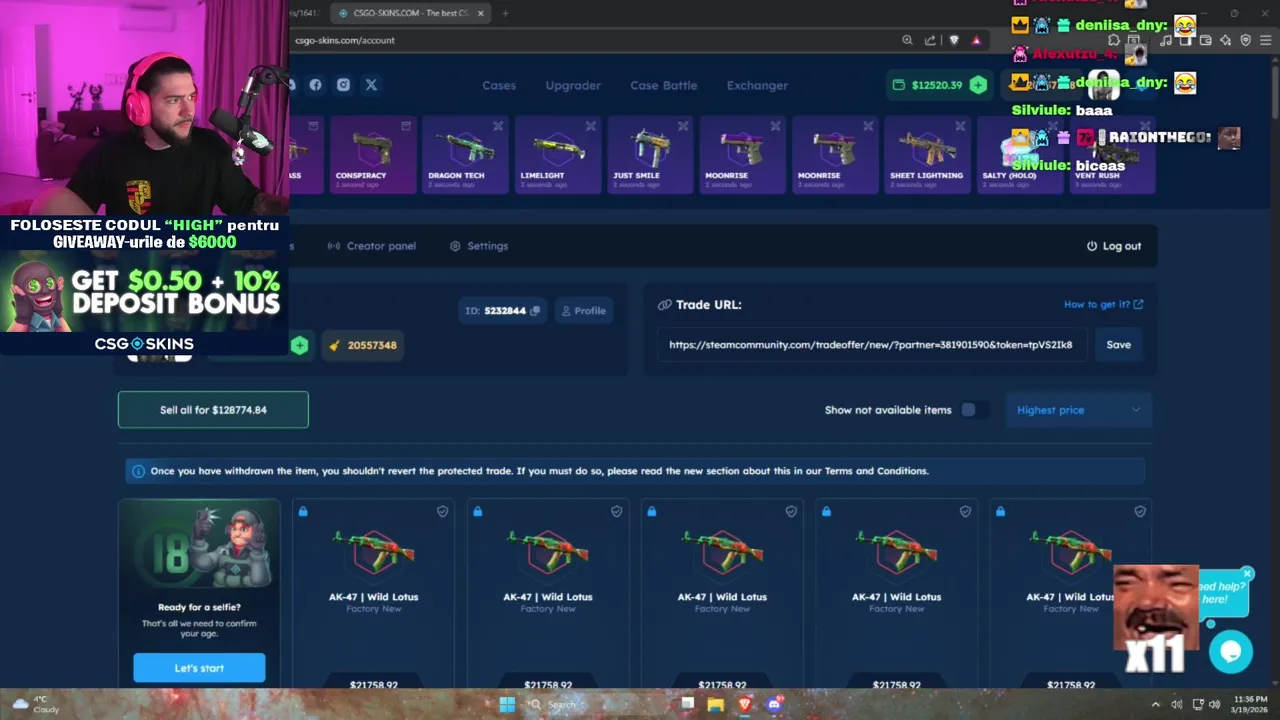Toggle Show not available items
Screen dimensions: 1280x720
(973, 410)
